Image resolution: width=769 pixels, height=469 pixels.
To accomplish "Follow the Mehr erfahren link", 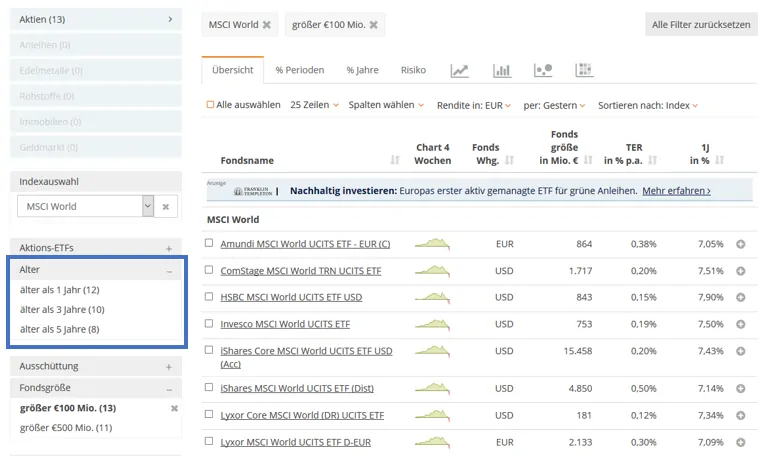I will pyautogui.click(x=676, y=191).
